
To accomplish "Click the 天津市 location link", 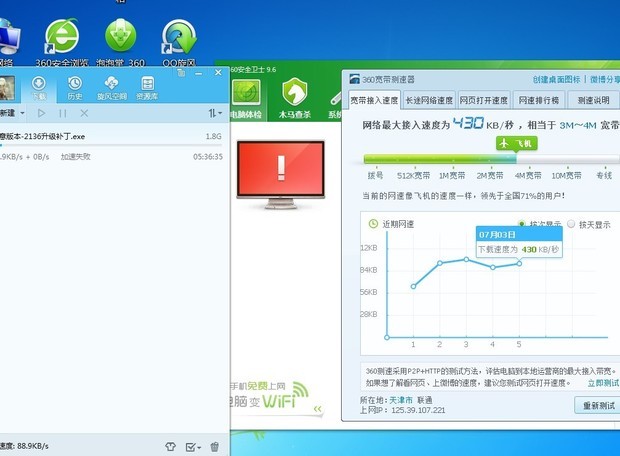I will [401, 400].
